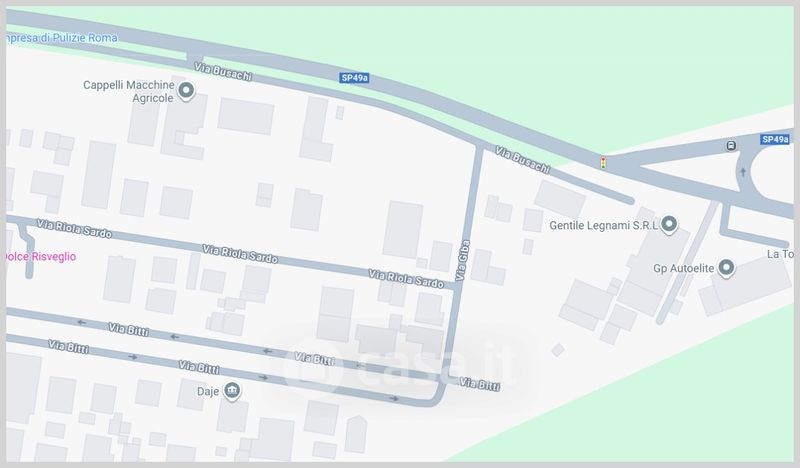Click the traffic light icon on SP49a
This screenshot has width=800, height=468.
(x=603, y=163)
